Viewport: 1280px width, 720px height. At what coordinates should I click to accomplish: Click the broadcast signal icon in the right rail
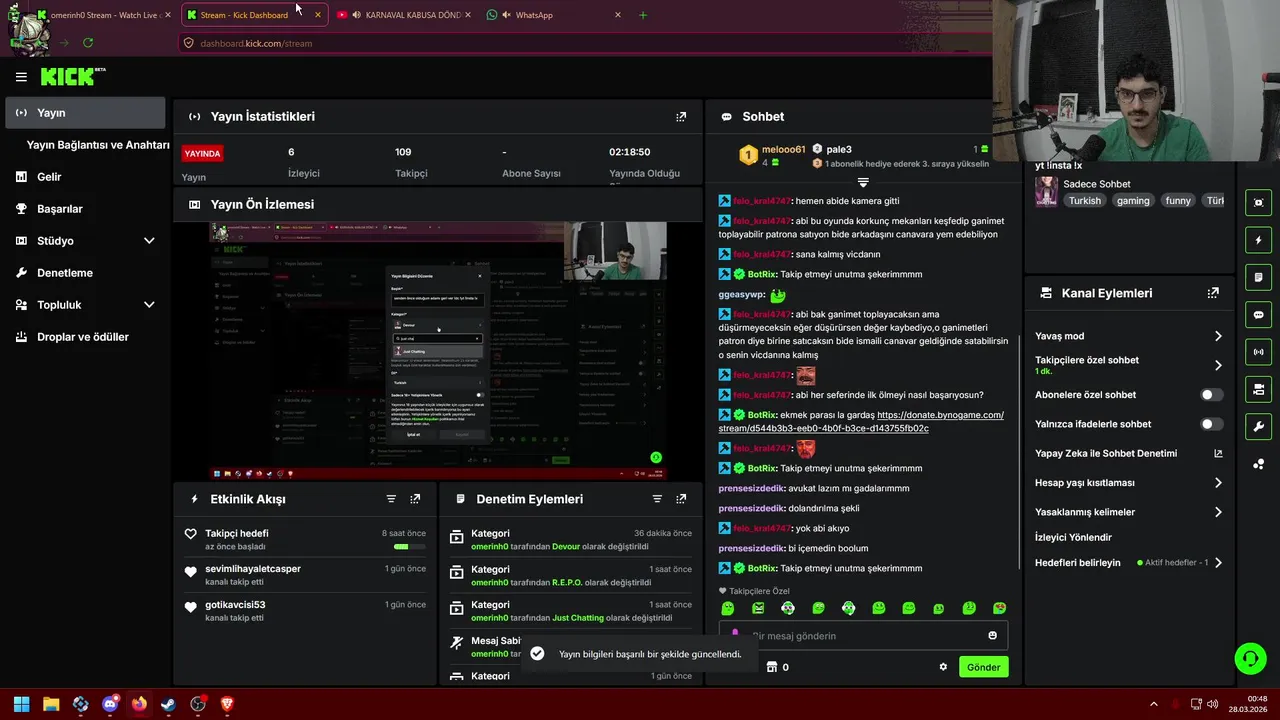tap(1259, 352)
